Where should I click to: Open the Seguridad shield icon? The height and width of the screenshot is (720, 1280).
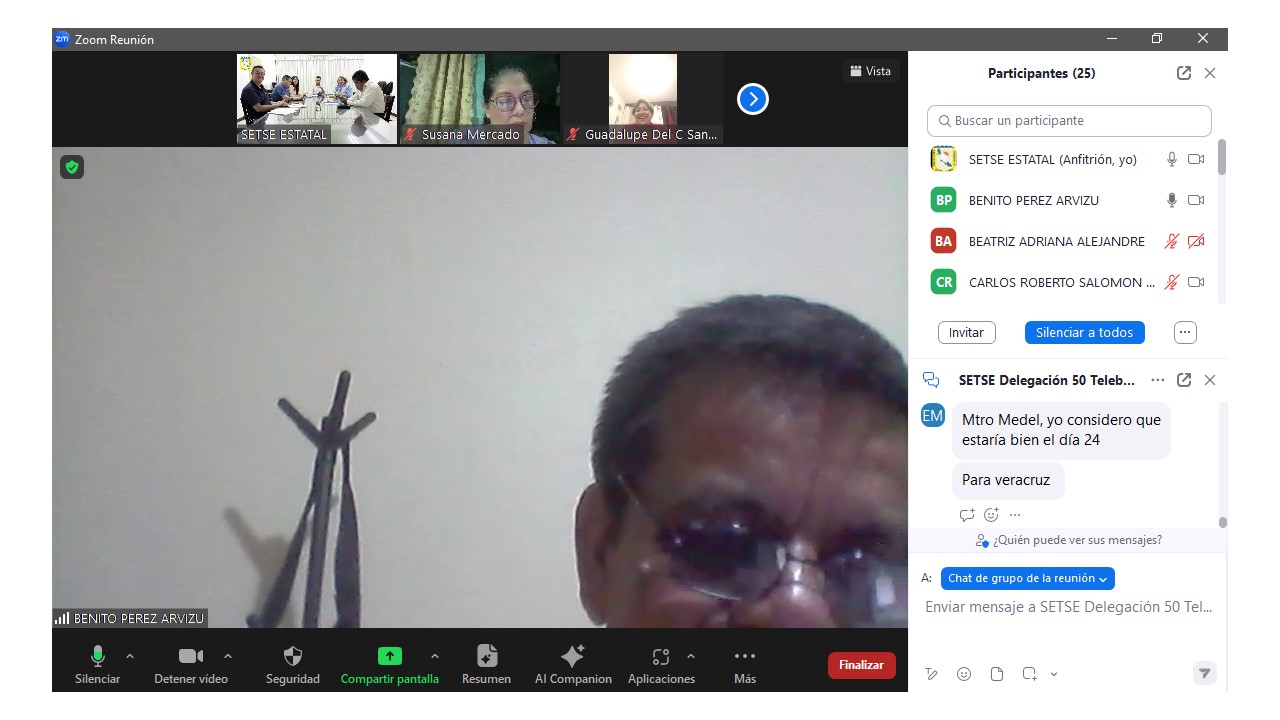coord(292,657)
